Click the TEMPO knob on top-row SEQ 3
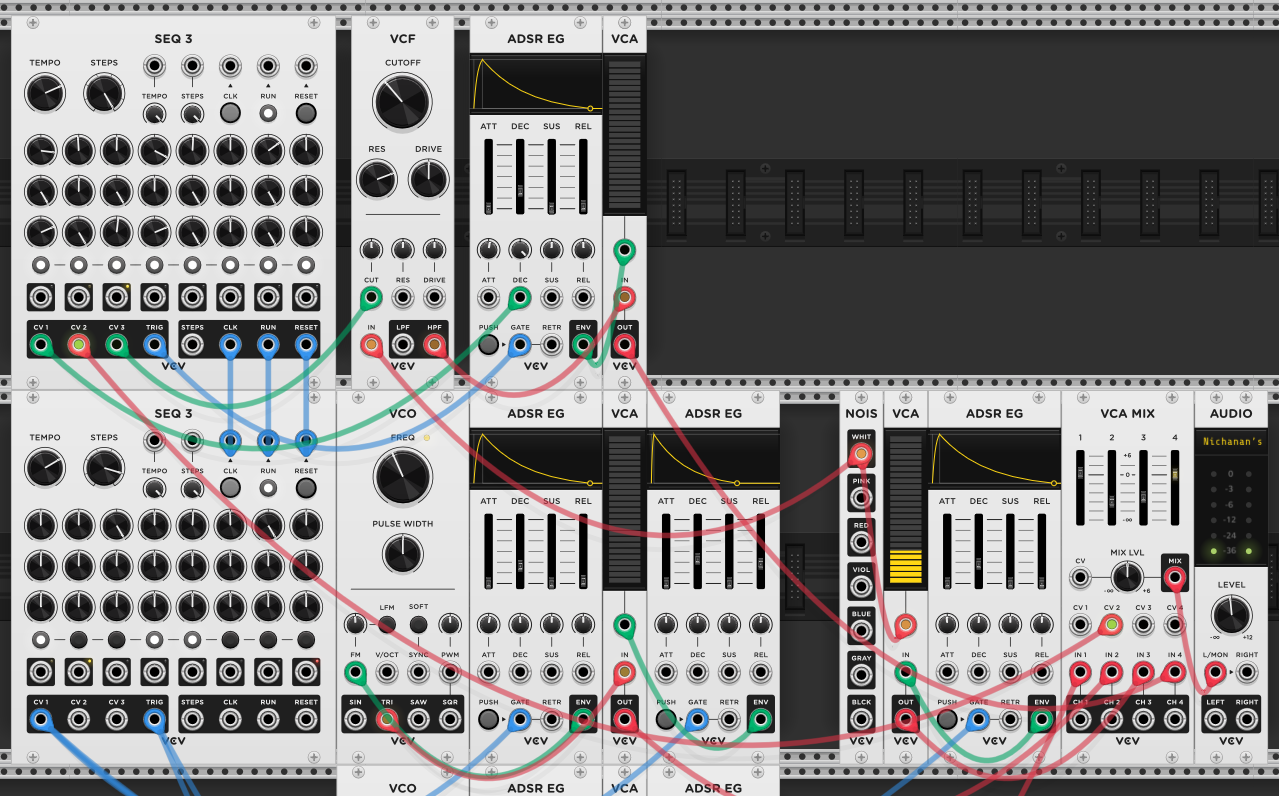Screen dimensions: 1279x796 tap(45, 95)
